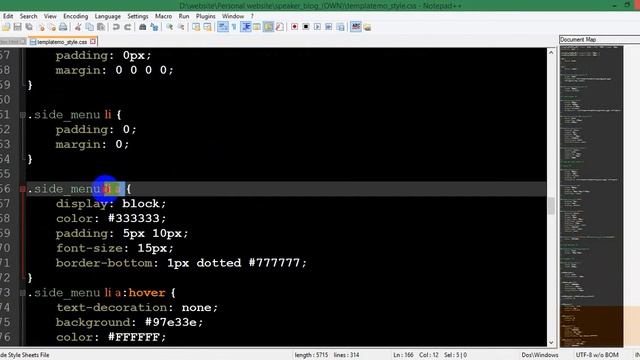Open the Language menu
Screen dimensions: 640x360
pos(107,16)
